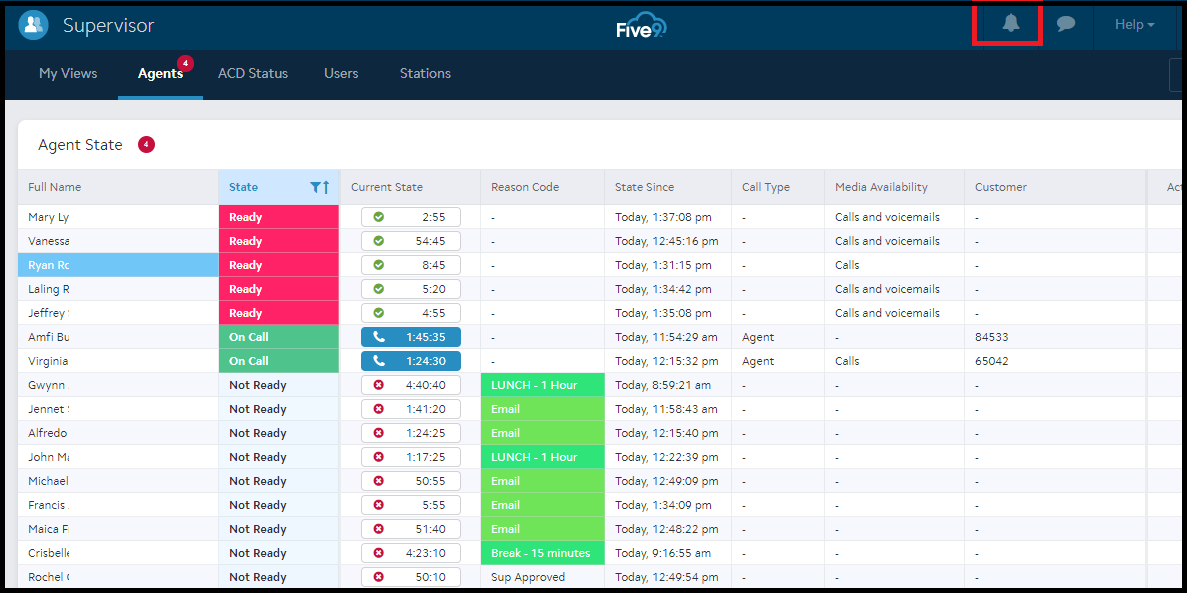This screenshot has width=1187, height=593.
Task: Click the red 4 badge next to Agent State
Action: [x=146, y=144]
